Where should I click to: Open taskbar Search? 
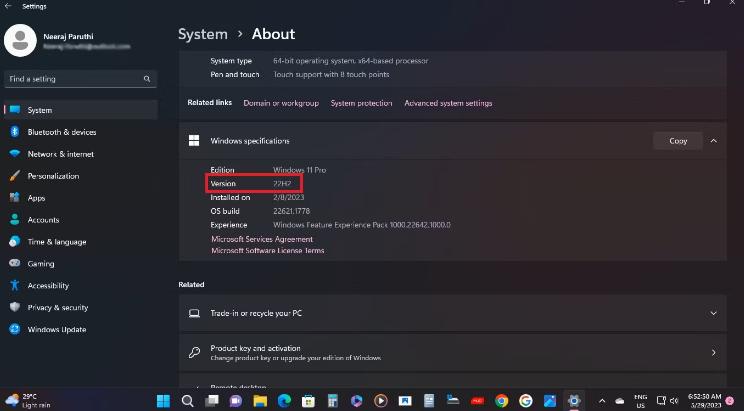coord(187,401)
